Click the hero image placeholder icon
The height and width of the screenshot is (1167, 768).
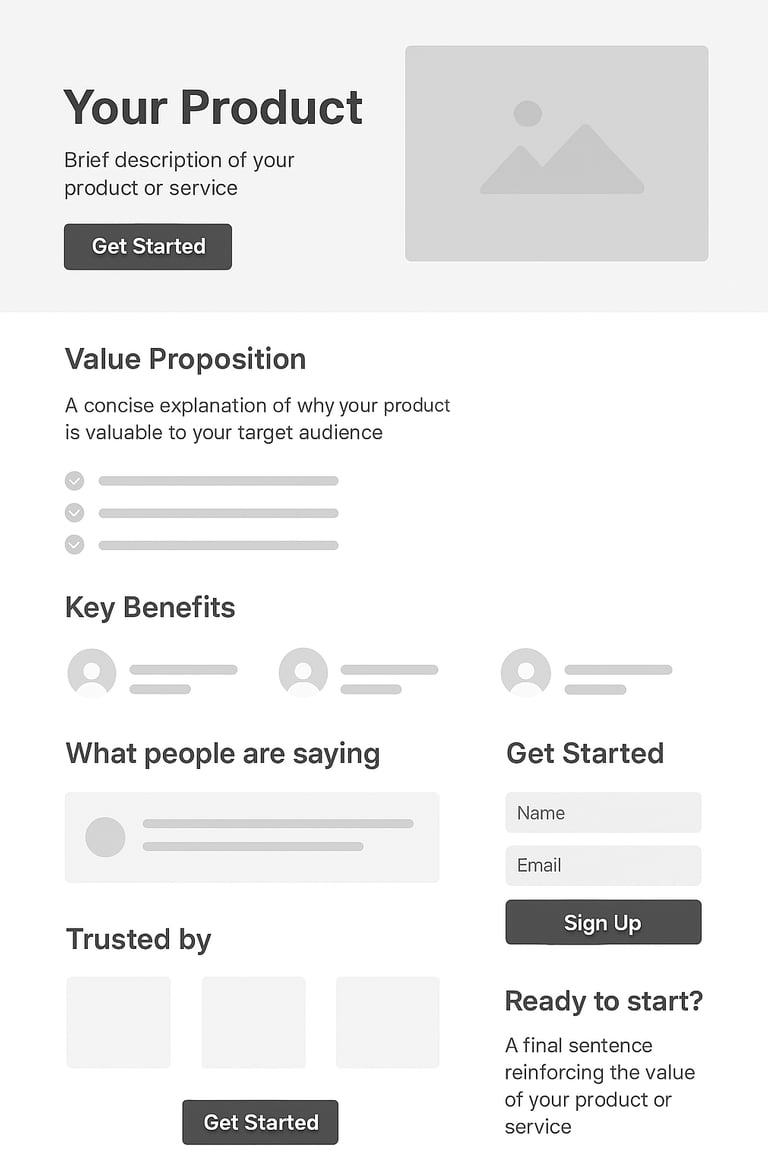click(x=558, y=150)
